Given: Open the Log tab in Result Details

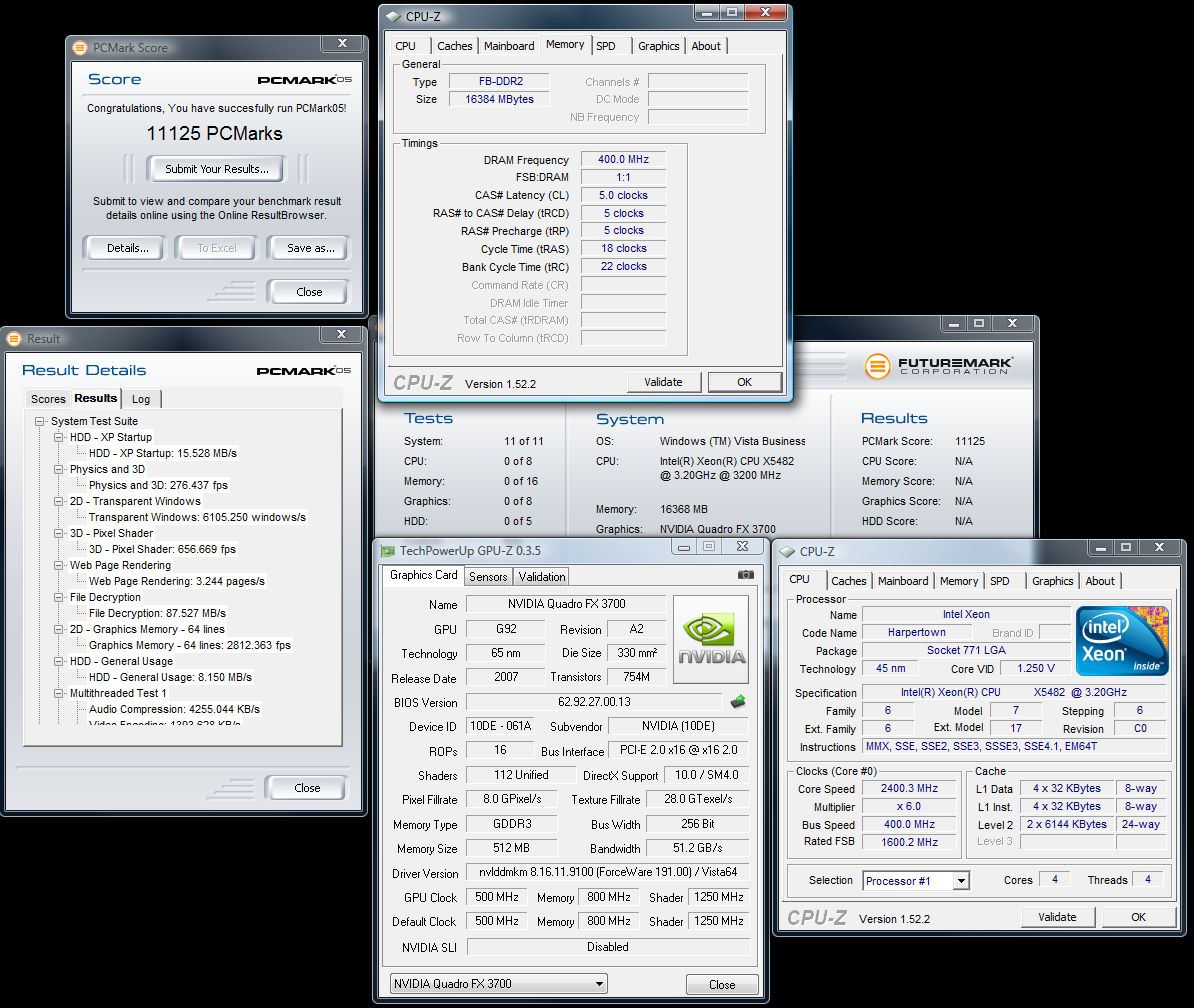Looking at the screenshot, I should (141, 399).
